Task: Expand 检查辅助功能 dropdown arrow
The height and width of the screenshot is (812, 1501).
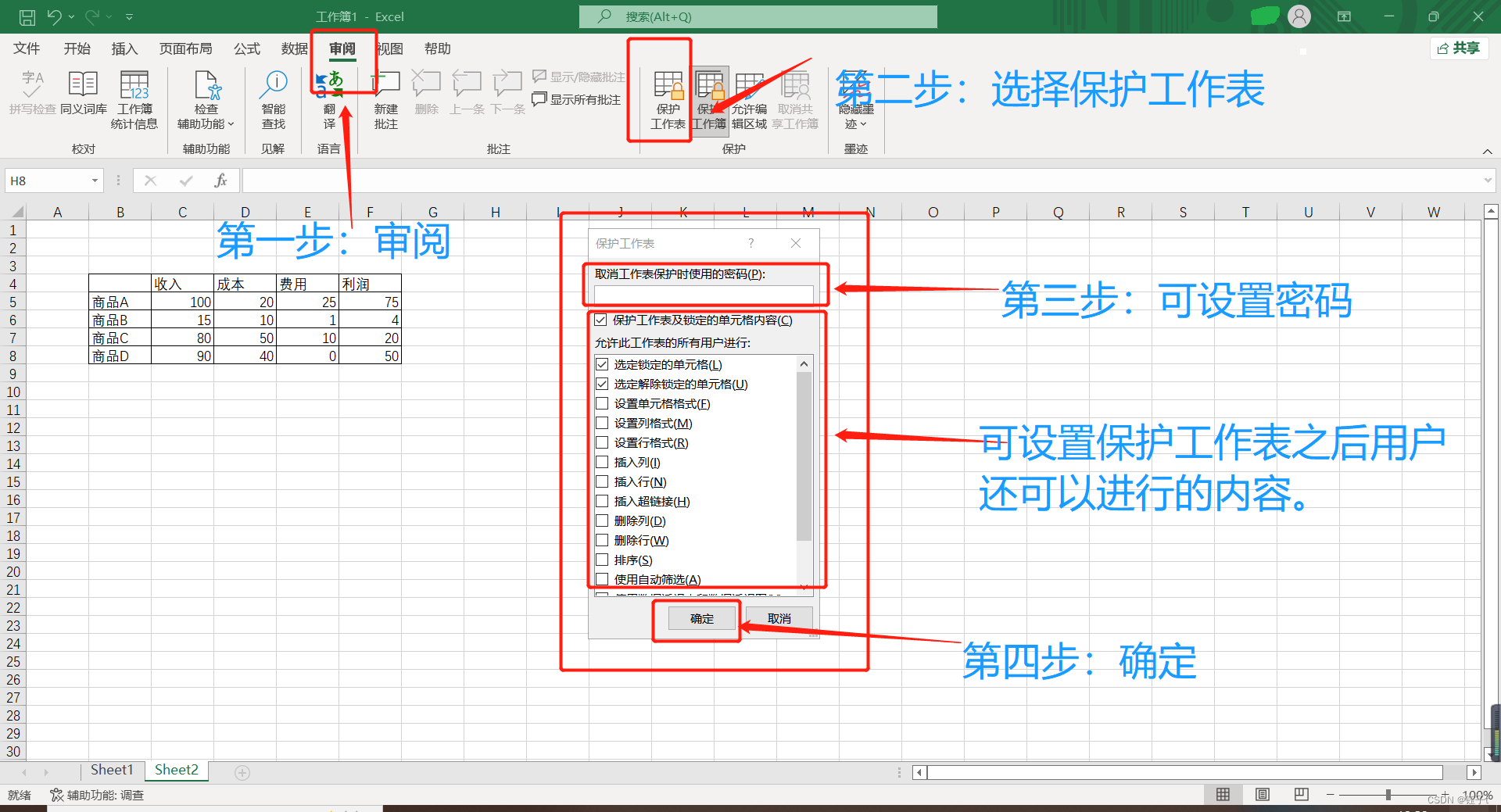Action: click(x=231, y=123)
